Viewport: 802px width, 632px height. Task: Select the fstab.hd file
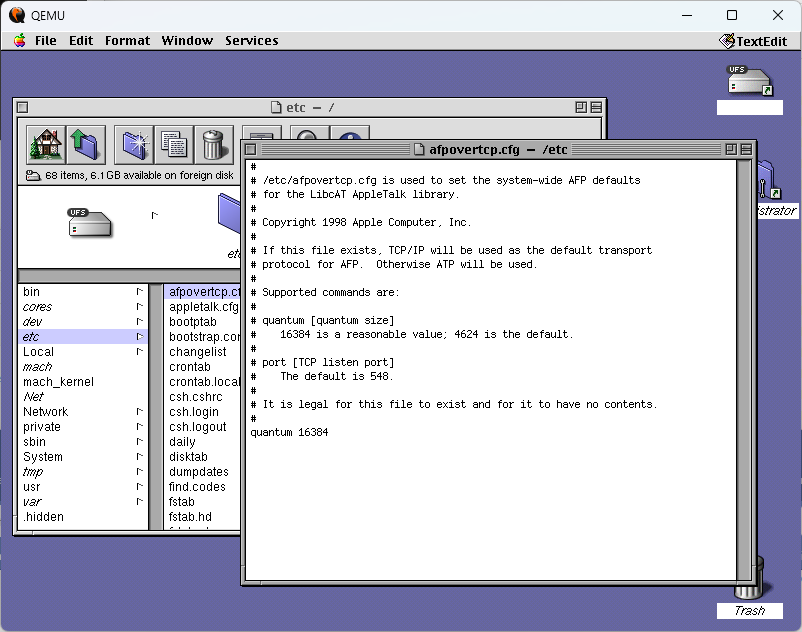pyautogui.click(x=203, y=516)
